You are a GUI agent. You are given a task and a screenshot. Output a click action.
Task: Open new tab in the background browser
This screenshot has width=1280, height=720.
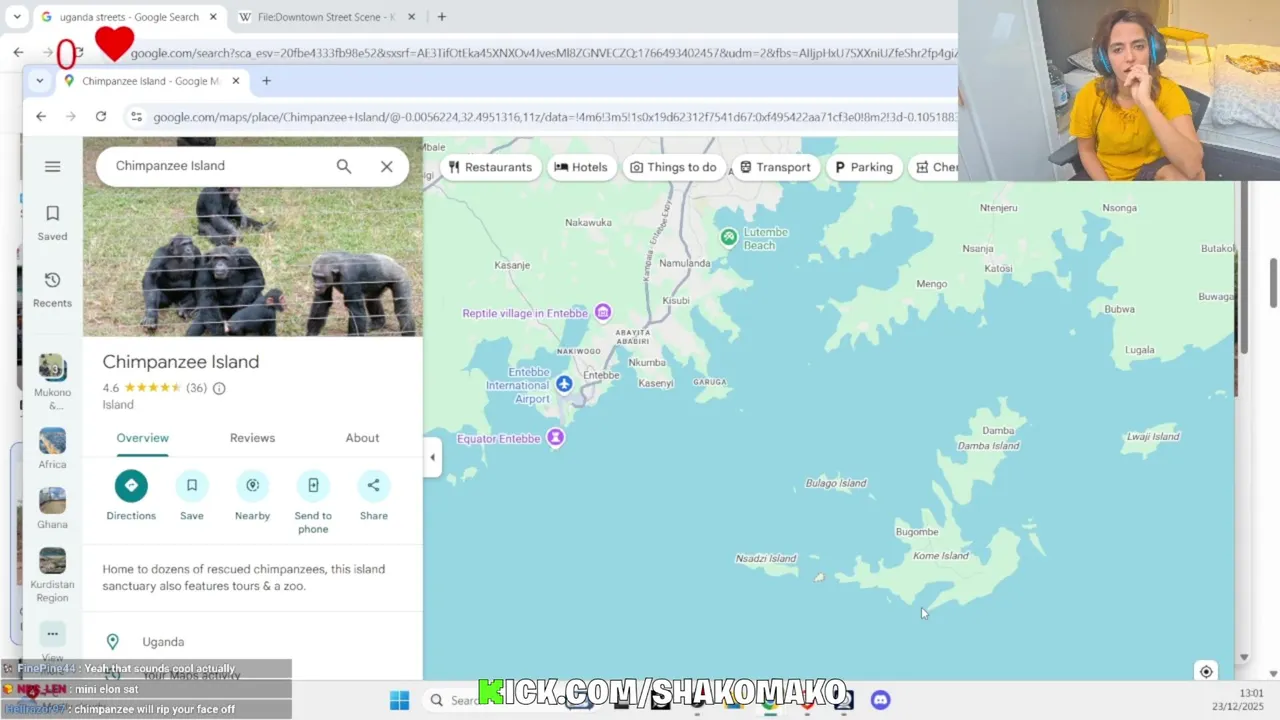coord(441,17)
